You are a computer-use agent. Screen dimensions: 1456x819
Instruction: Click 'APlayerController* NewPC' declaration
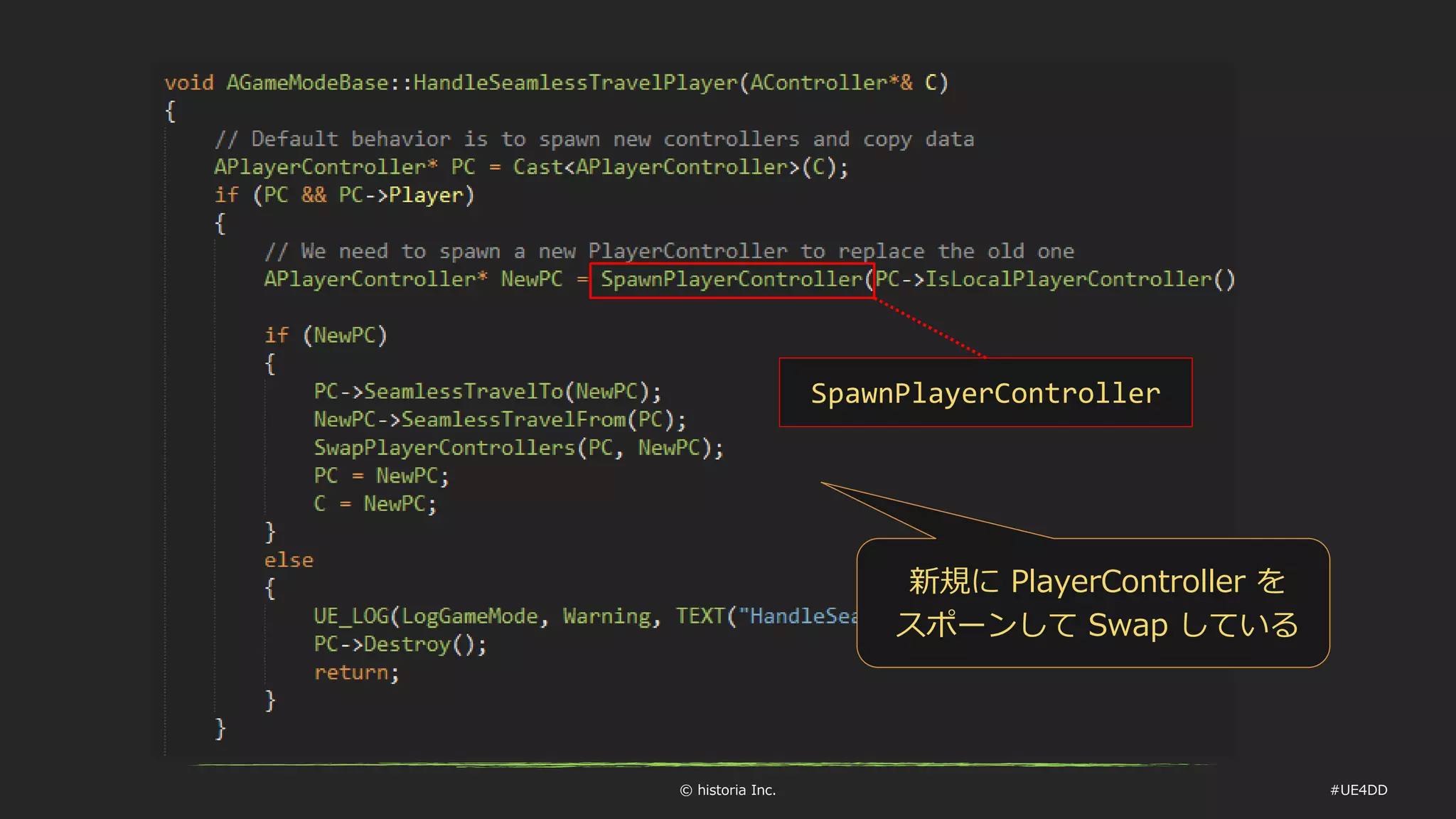point(413,279)
